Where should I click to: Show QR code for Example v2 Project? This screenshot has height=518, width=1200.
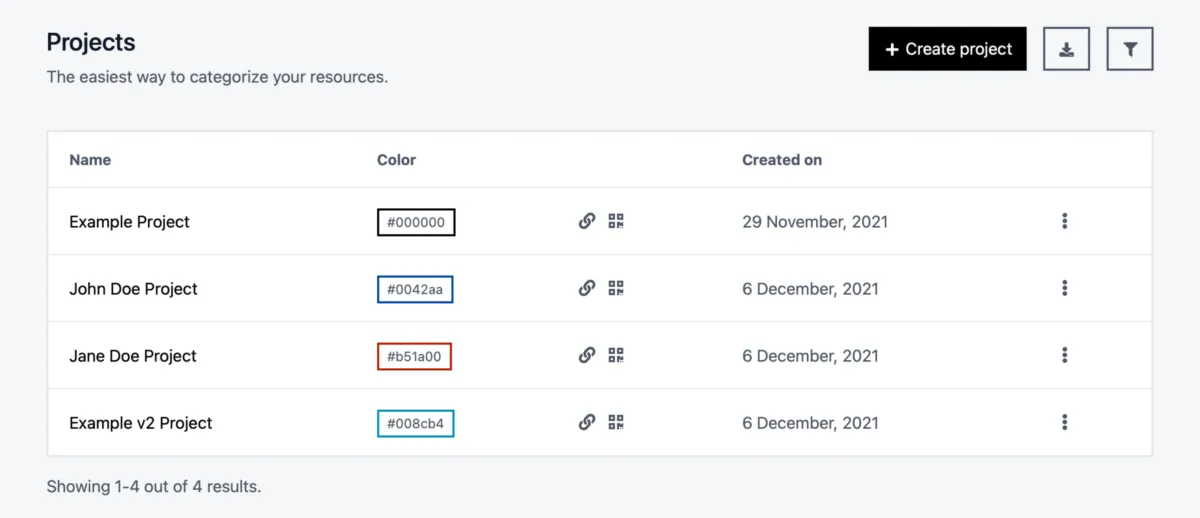616,422
